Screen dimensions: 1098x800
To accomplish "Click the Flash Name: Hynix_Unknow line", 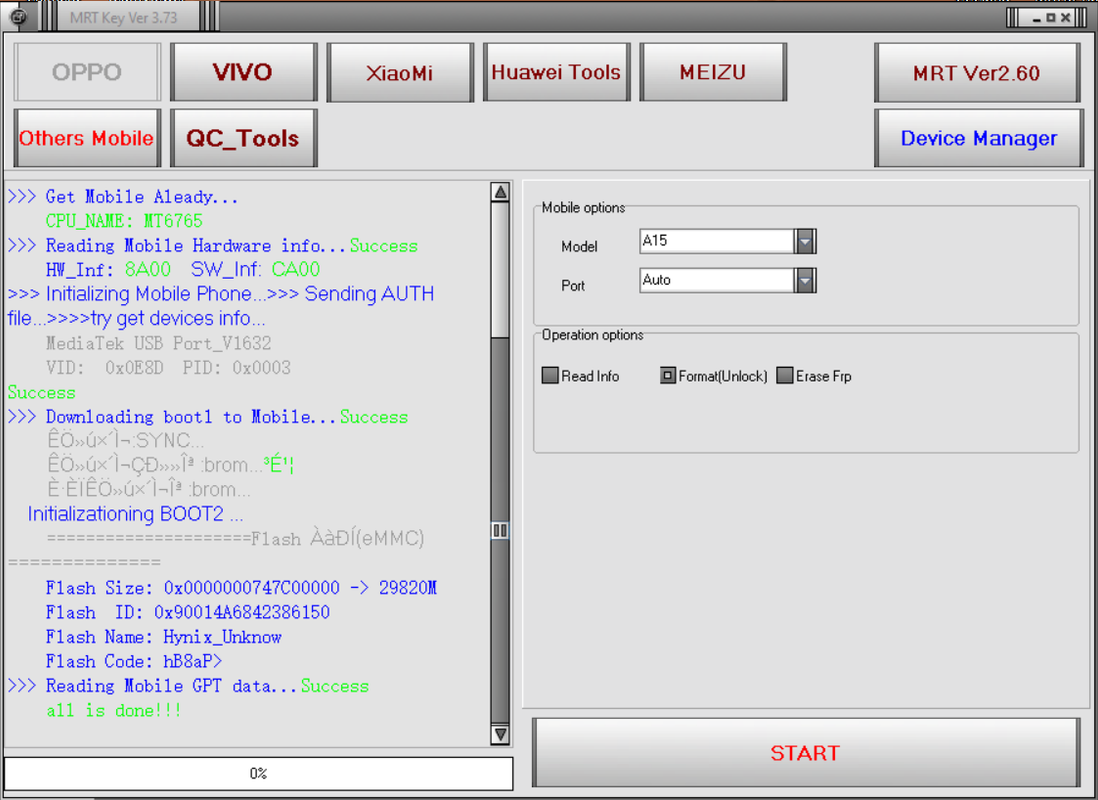I will 164,637.
